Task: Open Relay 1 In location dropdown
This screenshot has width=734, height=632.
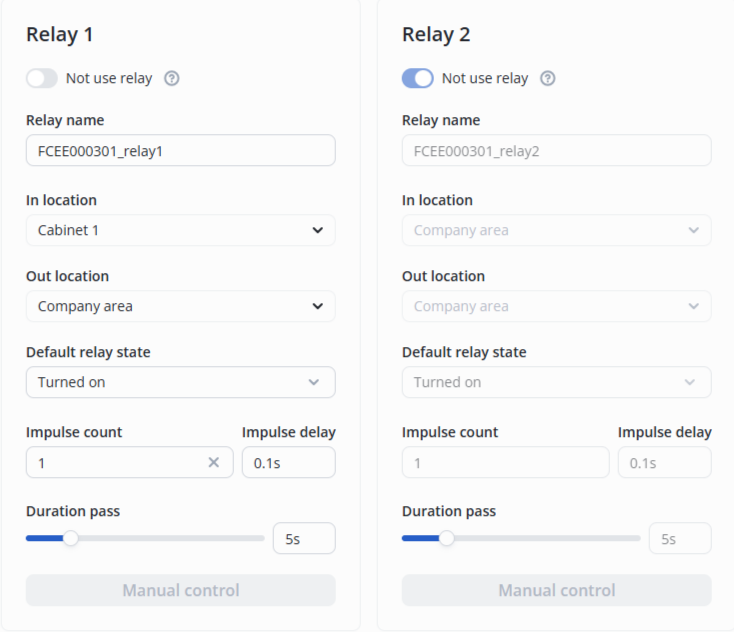Action: (180, 230)
